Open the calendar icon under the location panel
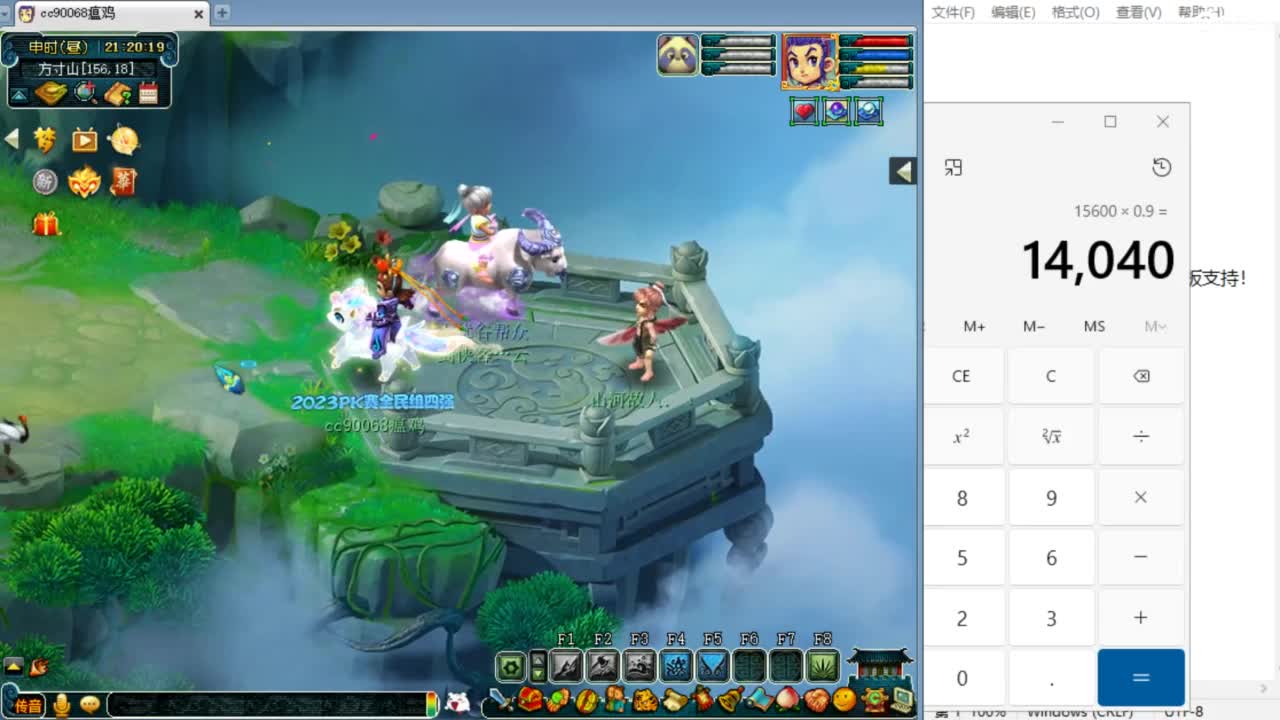The height and width of the screenshot is (720, 1280). click(x=149, y=93)
